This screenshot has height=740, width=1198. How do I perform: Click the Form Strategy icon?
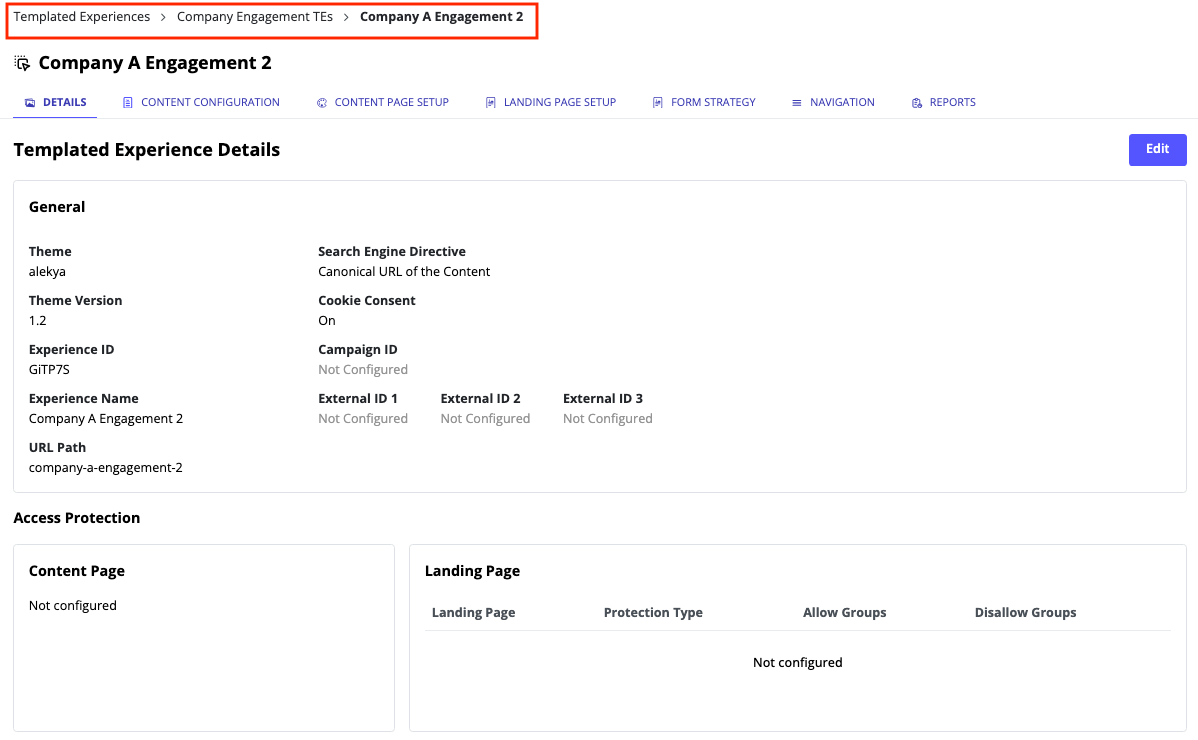point(658,101)
